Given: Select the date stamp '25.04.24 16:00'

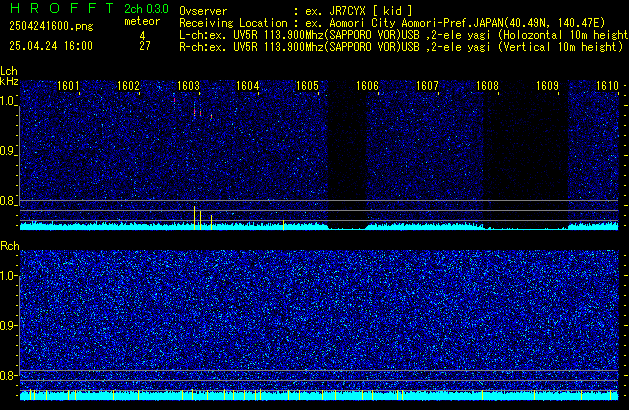Looking at the screenshot, I should 51,46.
